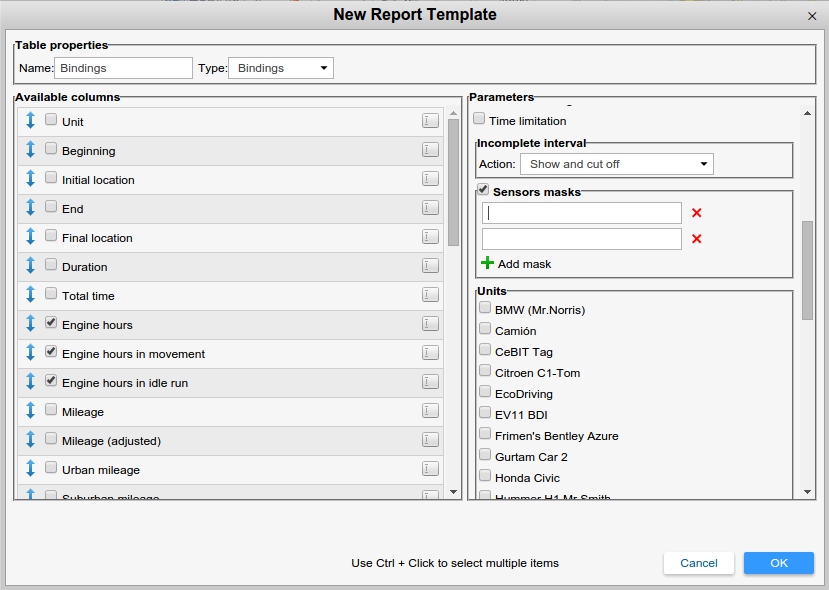This screenshot has width=829, height=590.
Task: Delete the first sensor mask with red X
Action: point(694,213)
